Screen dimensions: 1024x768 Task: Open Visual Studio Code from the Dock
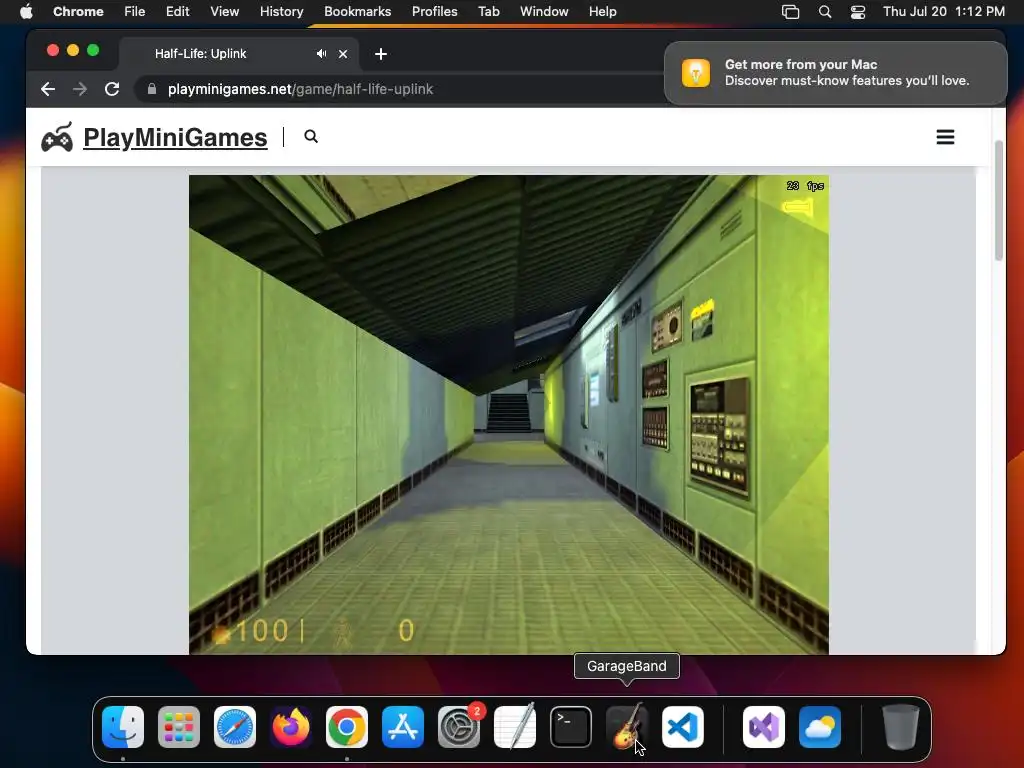(683, 727)
